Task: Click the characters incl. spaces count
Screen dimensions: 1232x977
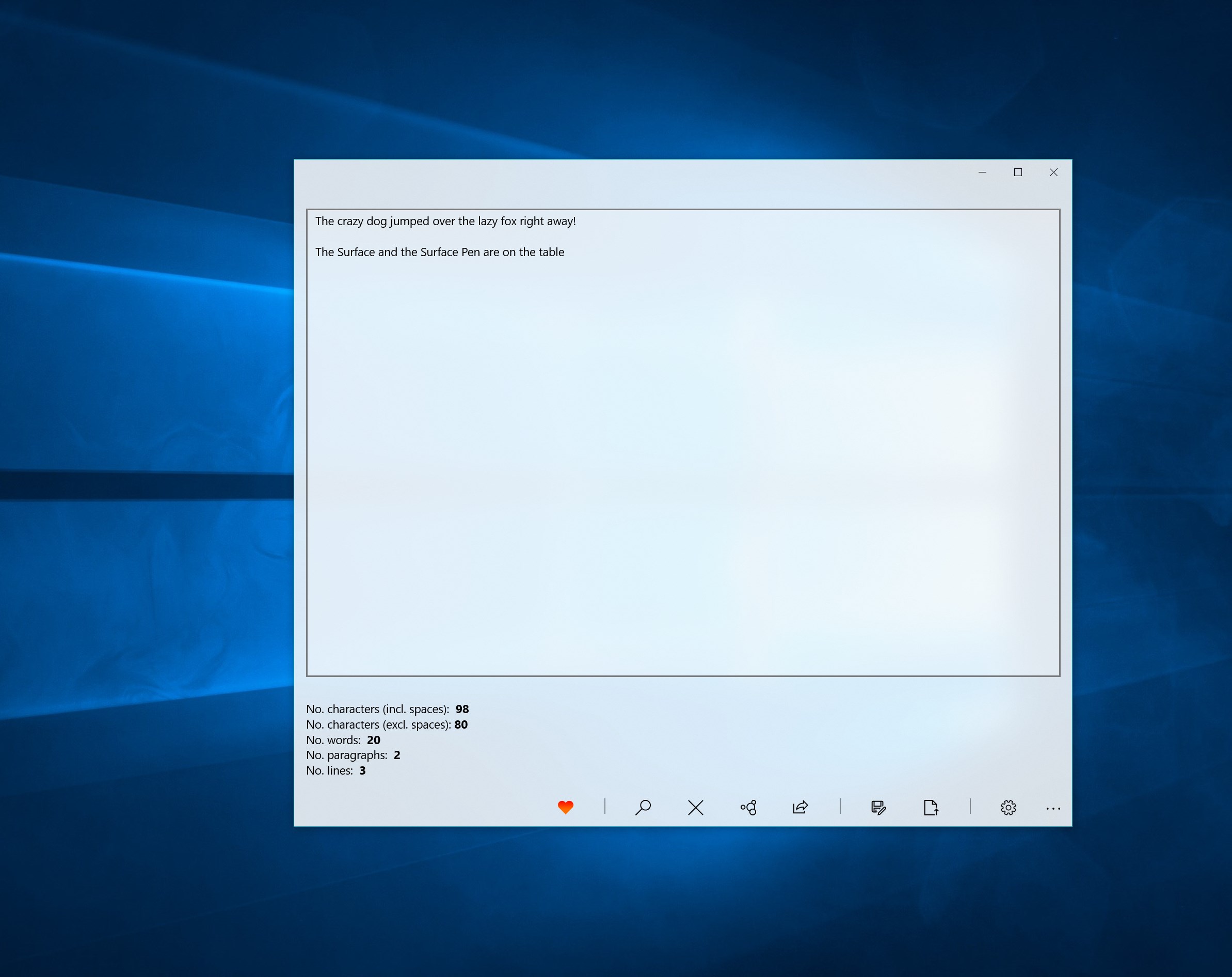Action: click(462, 709)
